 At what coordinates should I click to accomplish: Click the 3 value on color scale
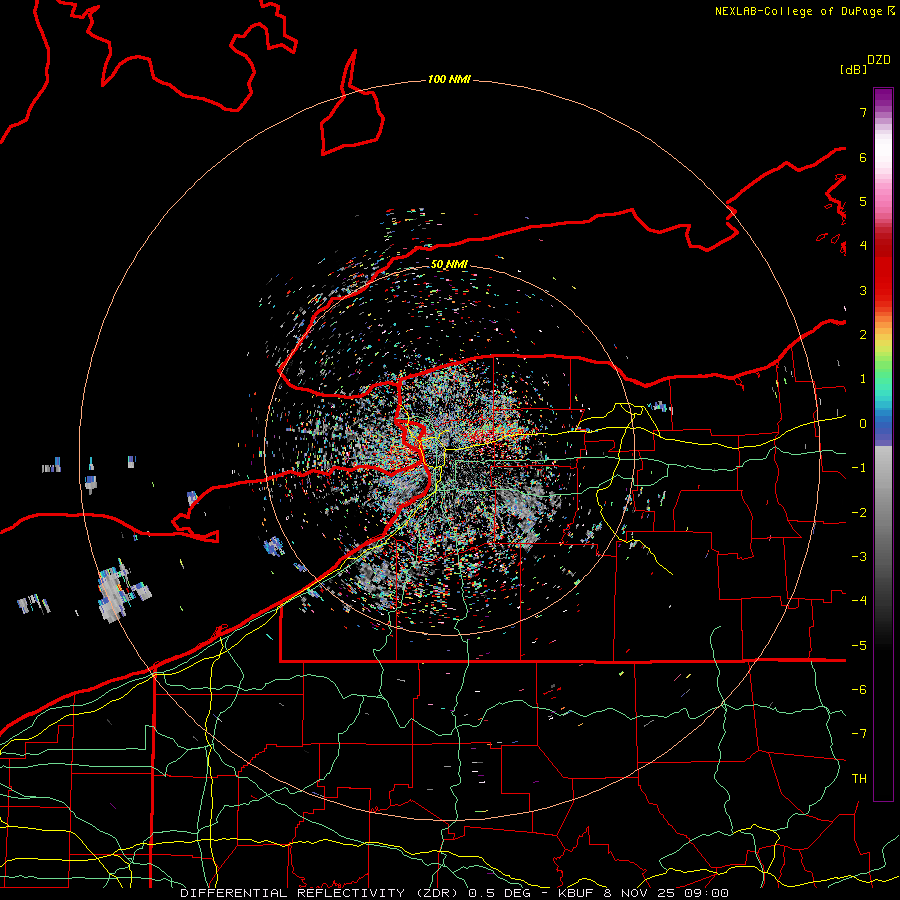coord(863,290)
